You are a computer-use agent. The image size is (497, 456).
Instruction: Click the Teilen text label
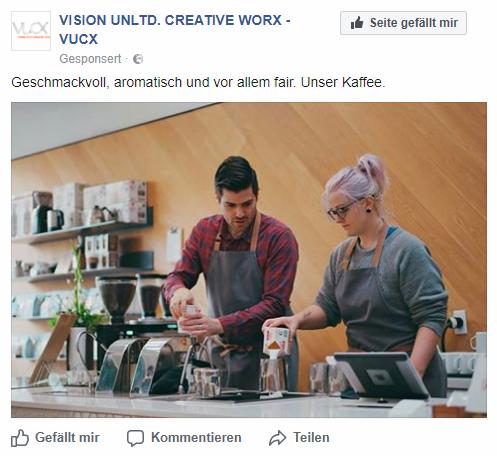pyautogui.click(x=311, y=437)
